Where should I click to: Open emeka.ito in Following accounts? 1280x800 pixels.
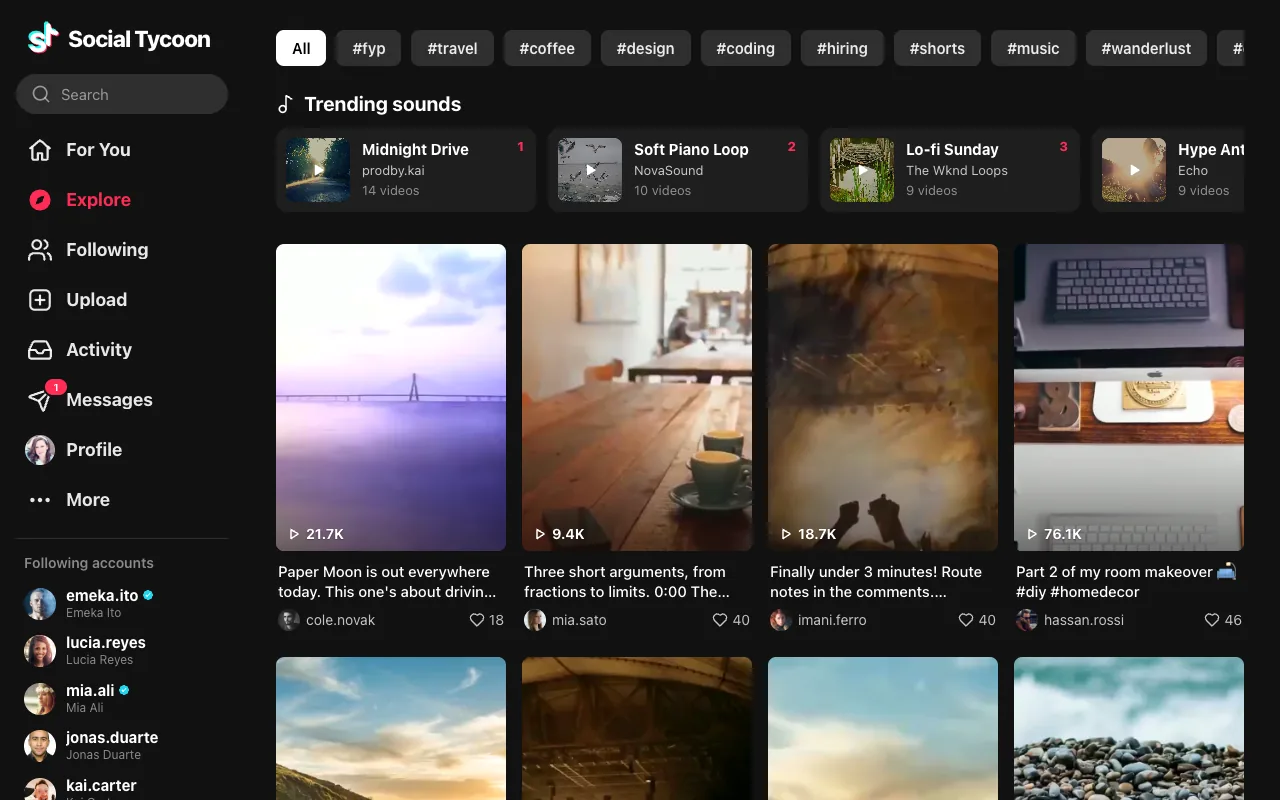pos(122,603)
